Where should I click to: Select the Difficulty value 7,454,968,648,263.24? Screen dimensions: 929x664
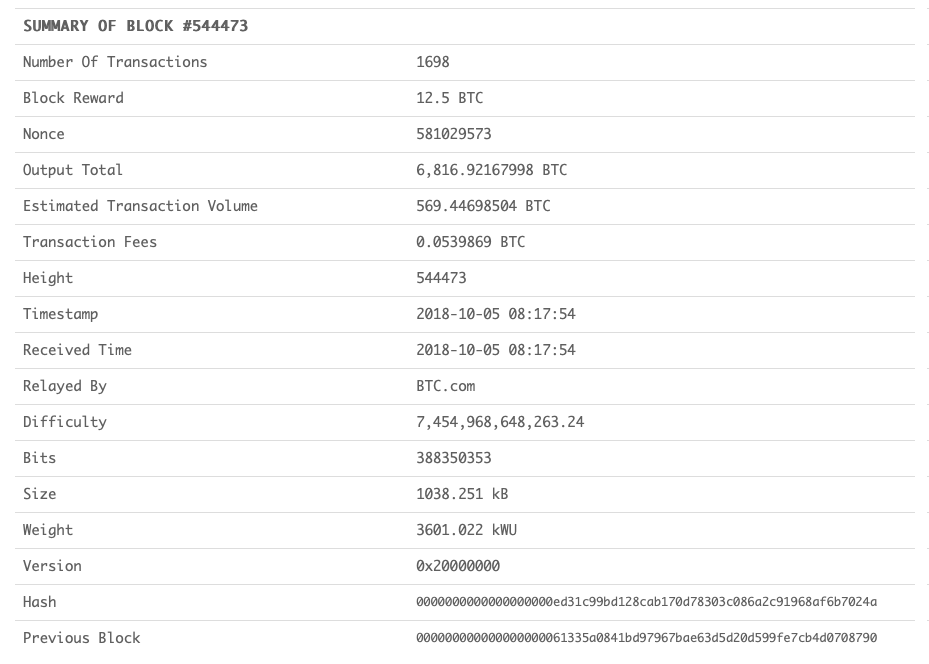pyautogui.click(x=500, y=422)
